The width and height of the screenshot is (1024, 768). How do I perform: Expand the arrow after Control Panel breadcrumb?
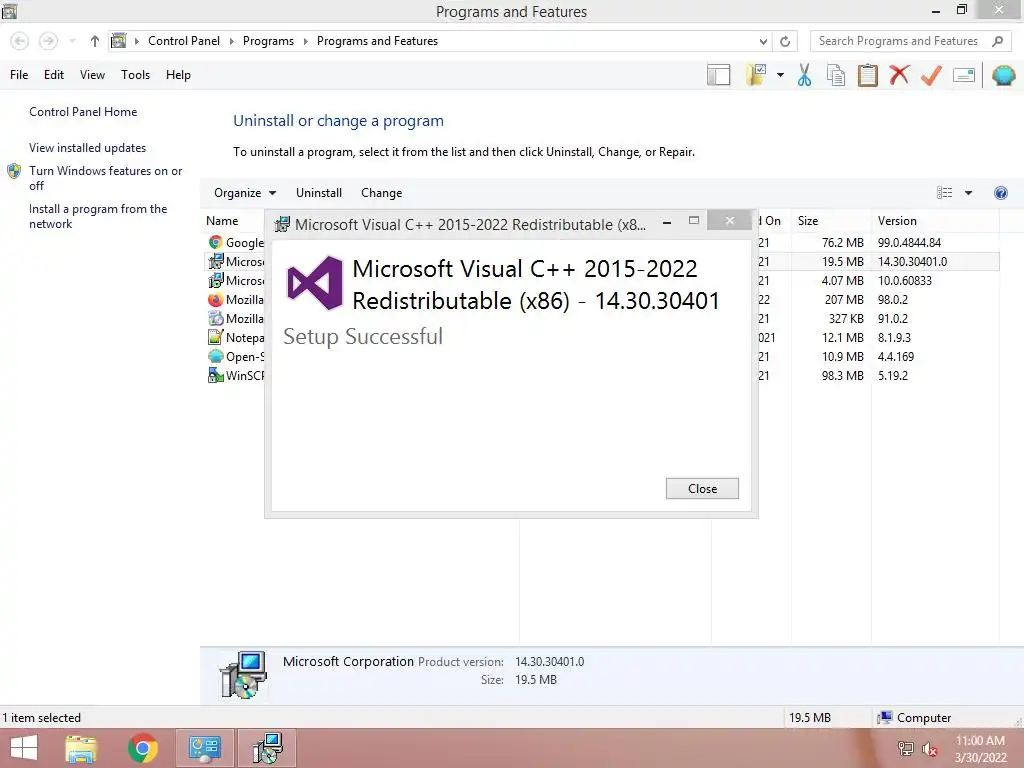(231, 41)
